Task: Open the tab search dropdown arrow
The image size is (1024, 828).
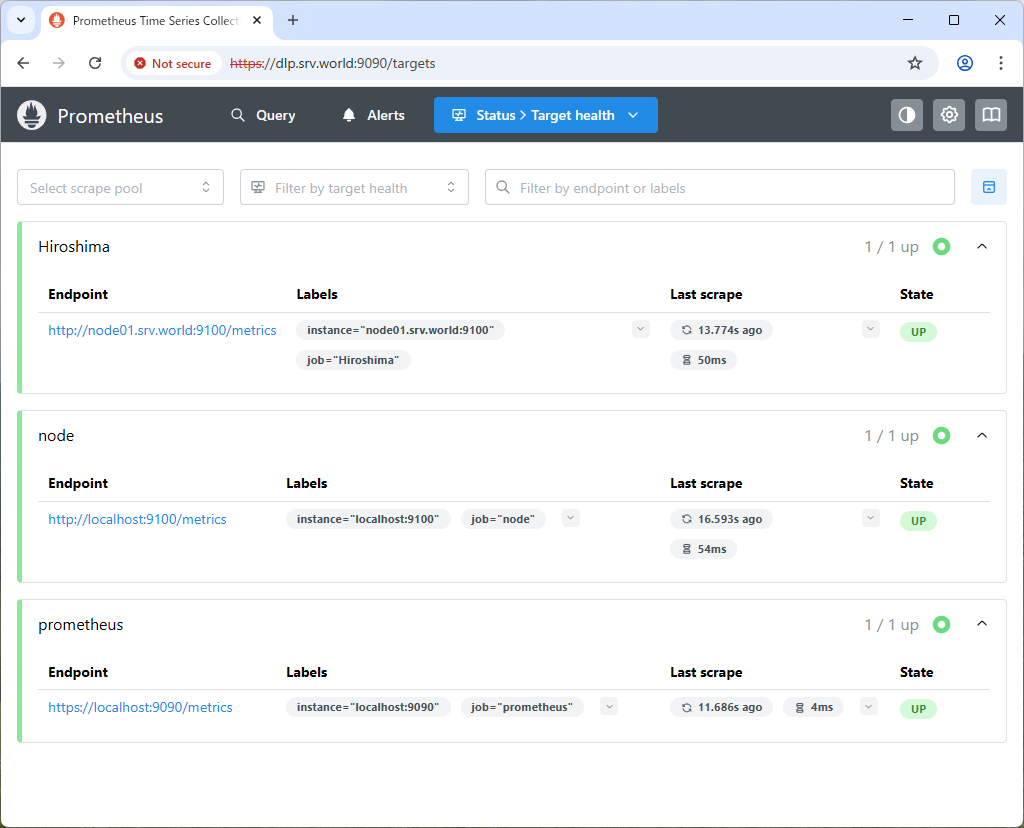Action: click(x=21, y=20)
